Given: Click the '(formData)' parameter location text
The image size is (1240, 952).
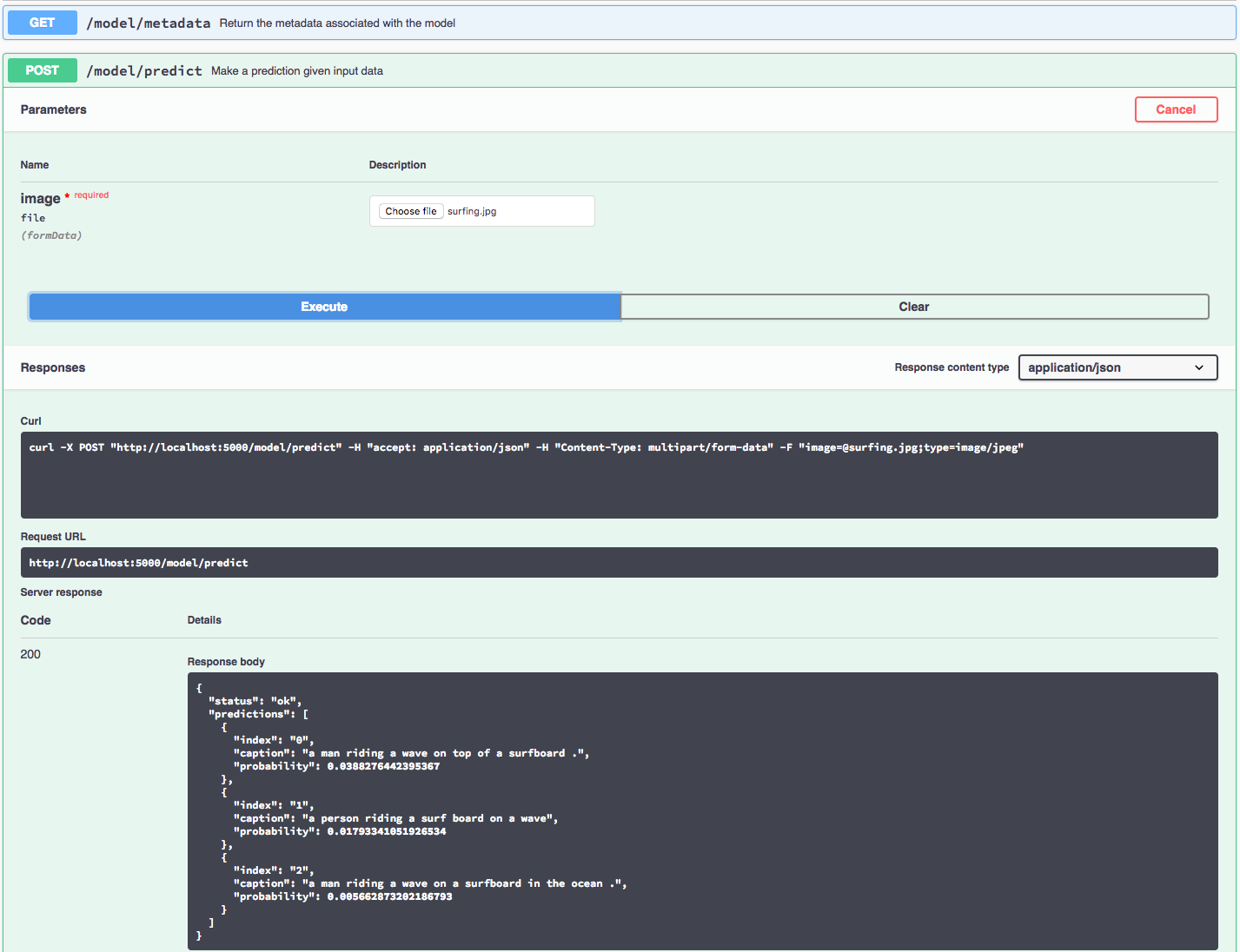Looking at the screenshot, I should (x=51, y=235).
